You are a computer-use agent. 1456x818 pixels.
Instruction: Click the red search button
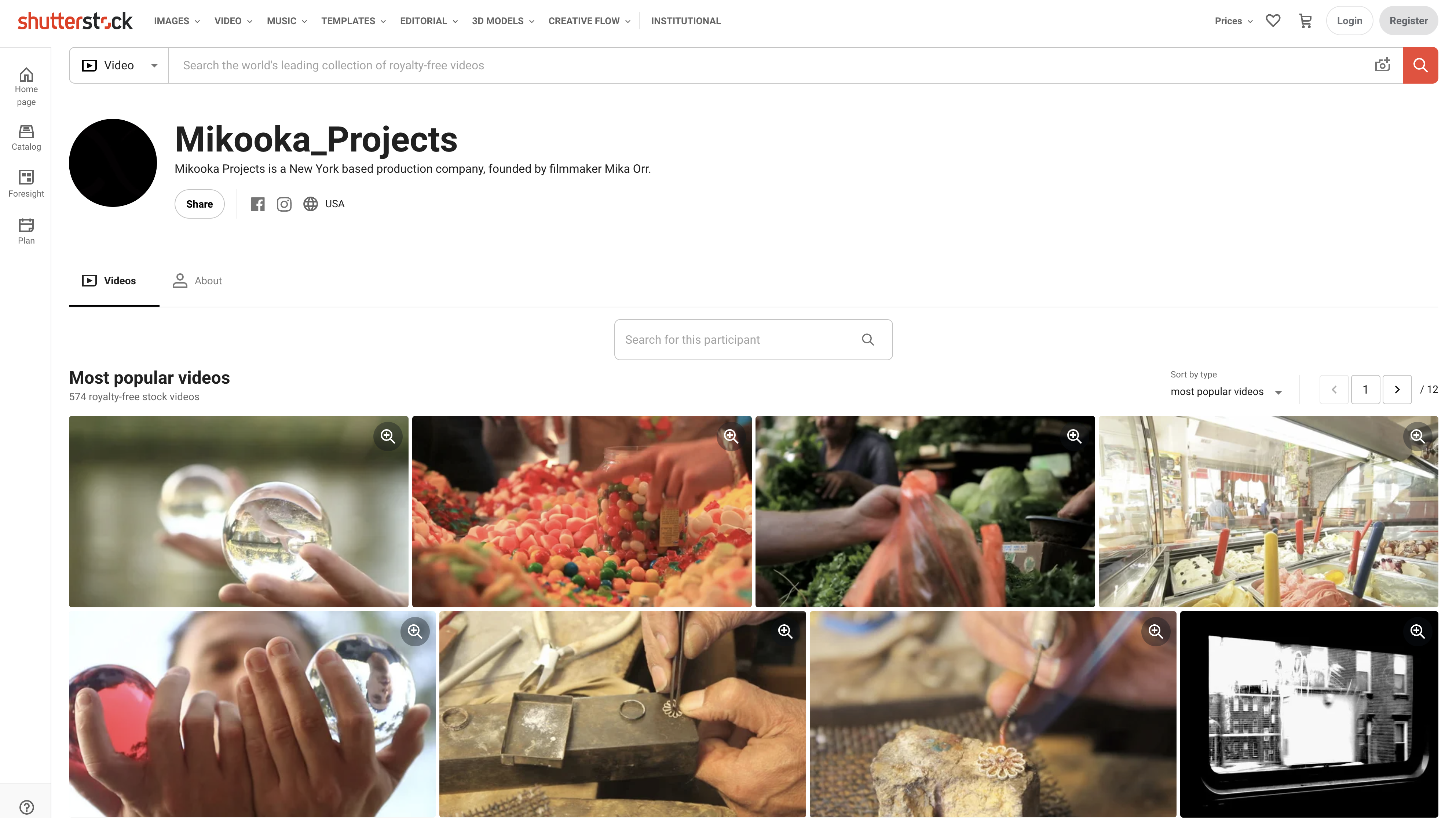pos(1420,65)
